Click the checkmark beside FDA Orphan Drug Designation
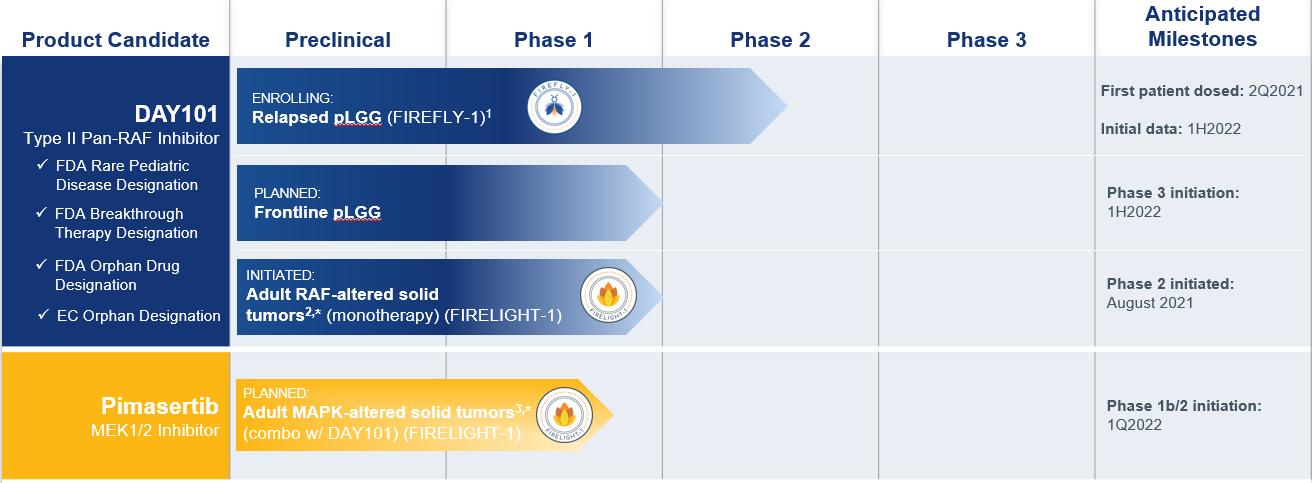The width and height of the screenshot is (1312, 483). [41, 267]
